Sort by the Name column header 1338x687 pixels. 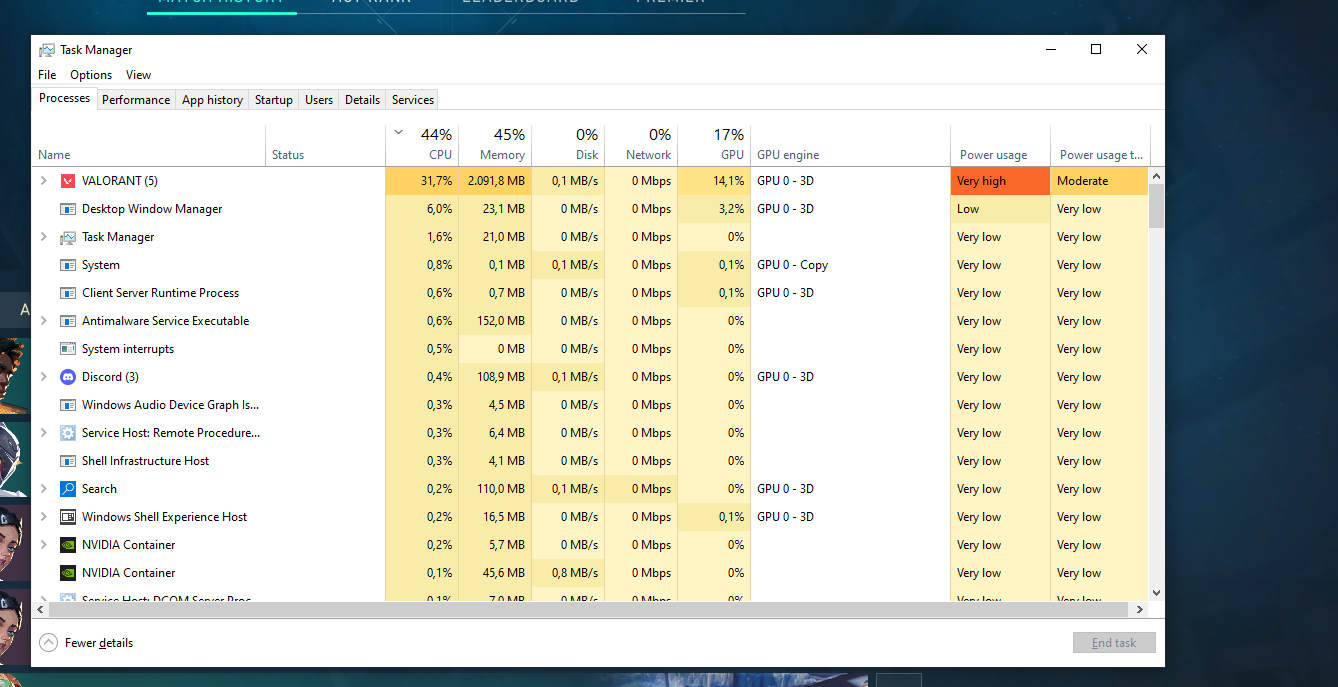(148, 145)
